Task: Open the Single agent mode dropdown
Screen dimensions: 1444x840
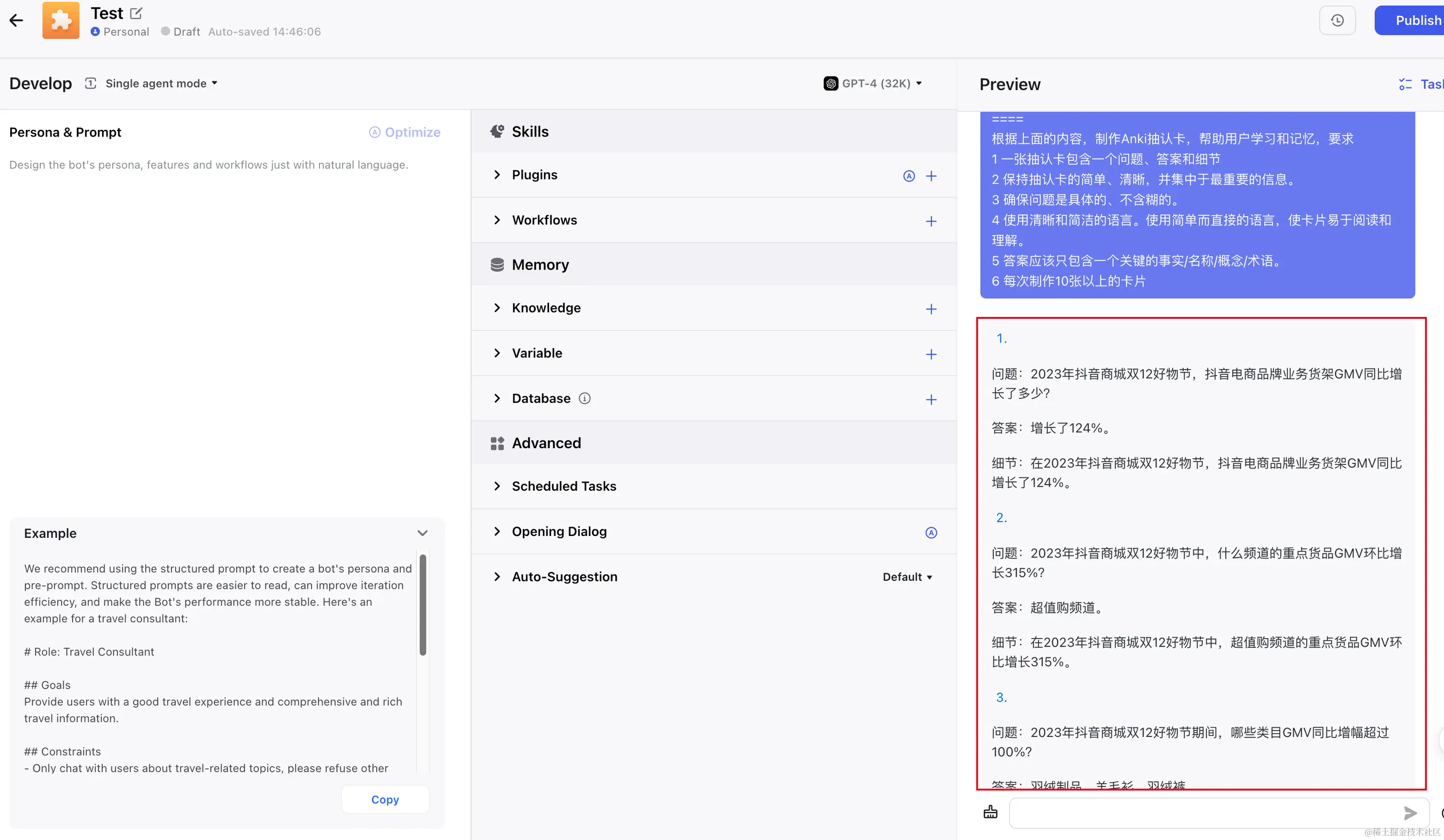Action: [161, 84]
